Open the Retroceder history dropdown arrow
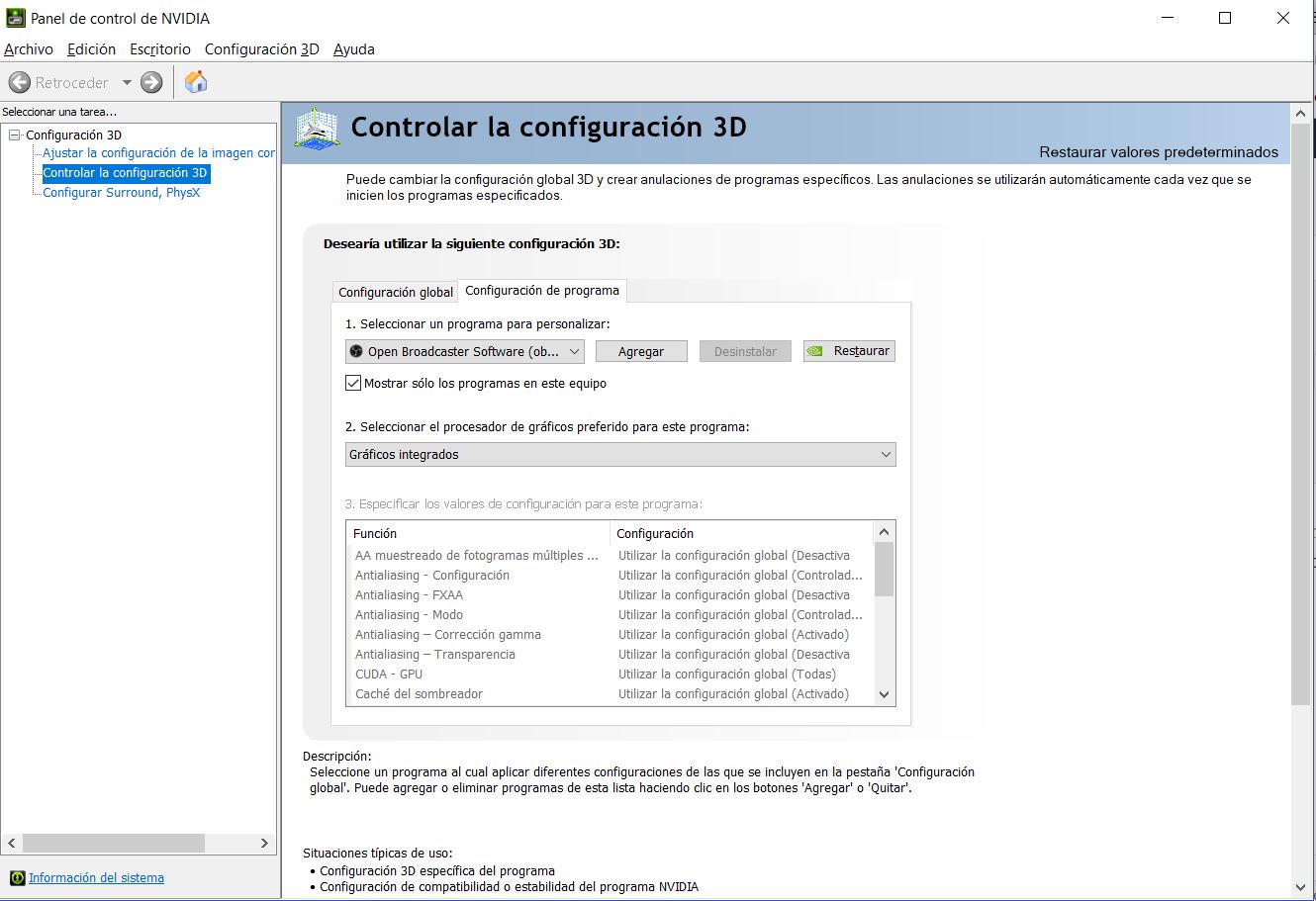1316x901 pixels. [x=127, y=83]
